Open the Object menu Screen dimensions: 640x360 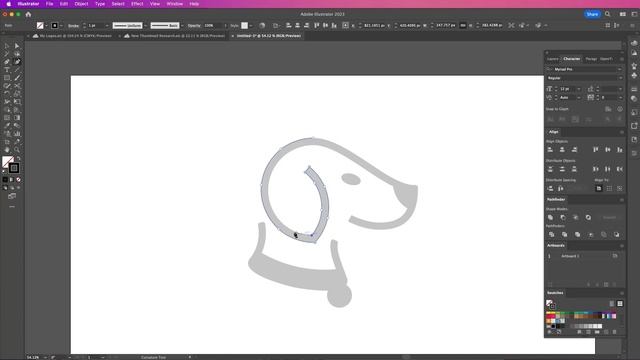(81, 4)
